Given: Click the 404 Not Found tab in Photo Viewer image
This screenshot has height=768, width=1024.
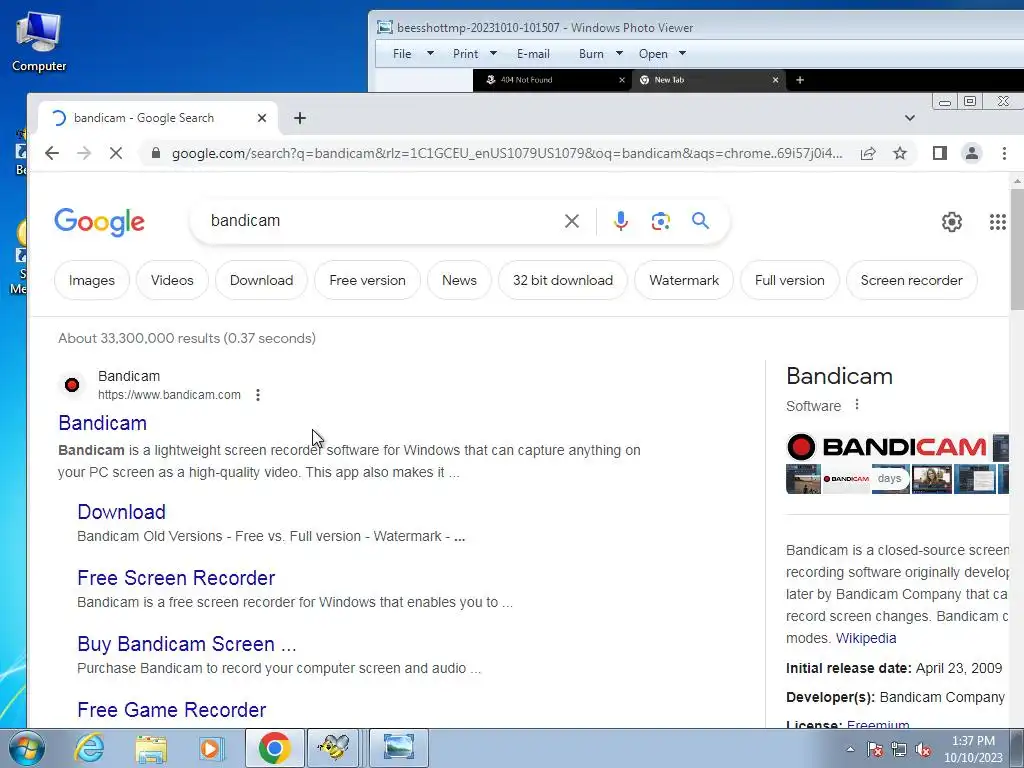Looking at the screenshot, I should point(552,80).
